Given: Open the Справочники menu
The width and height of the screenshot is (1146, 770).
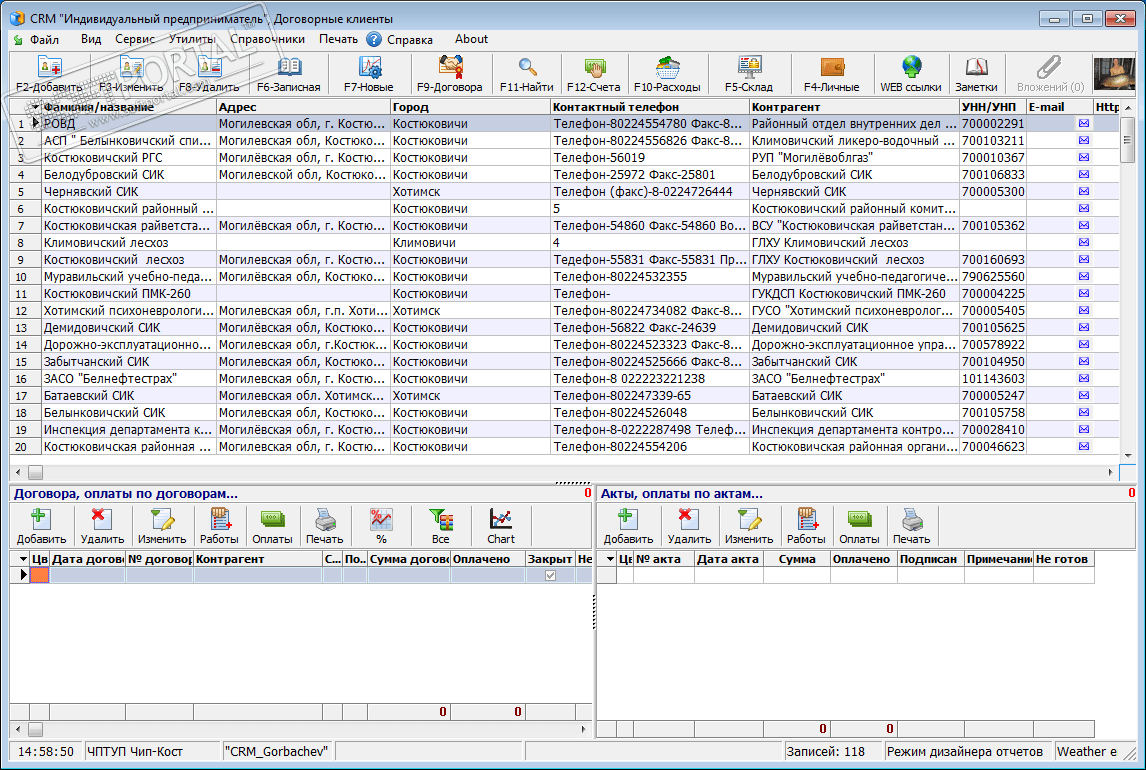Looking at the screenshot, I should click(x=267, y=39).
